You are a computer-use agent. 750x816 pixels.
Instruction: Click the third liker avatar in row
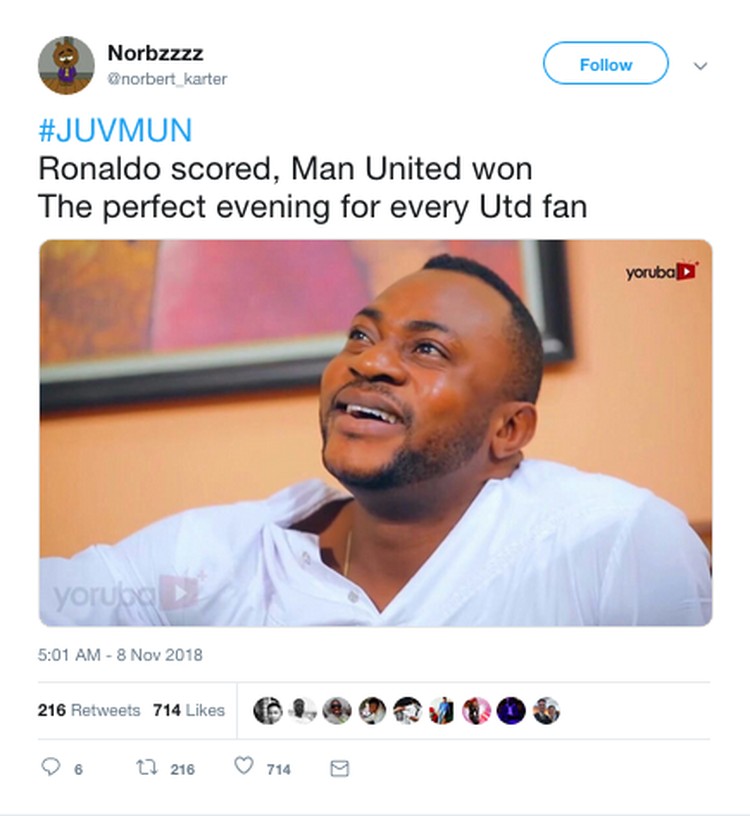(337, 710)
